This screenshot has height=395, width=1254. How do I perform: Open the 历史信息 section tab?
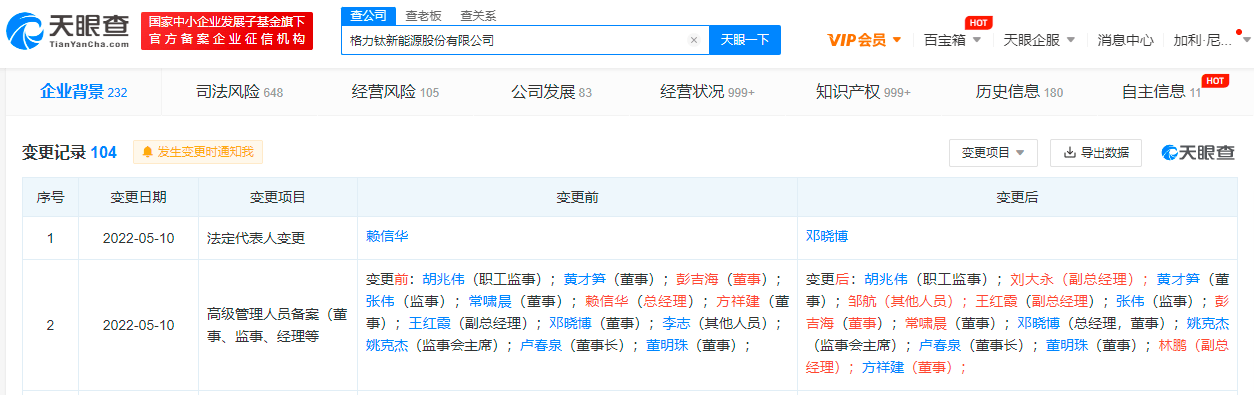1019,92
